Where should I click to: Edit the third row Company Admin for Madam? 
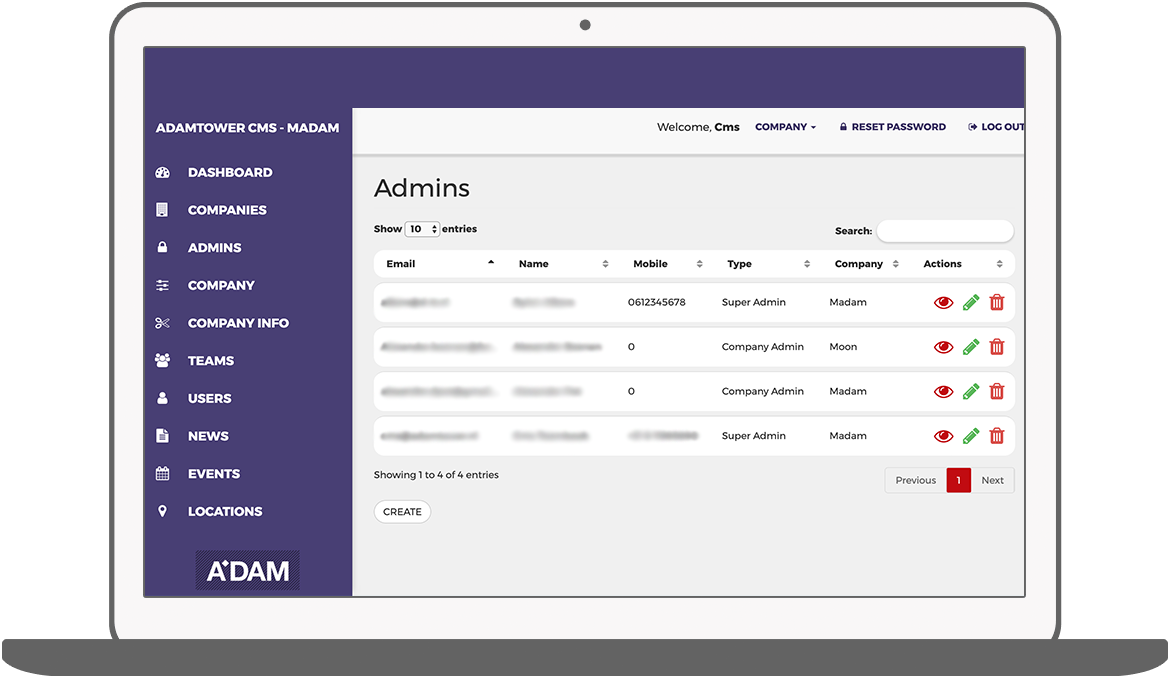pos(971,392)
